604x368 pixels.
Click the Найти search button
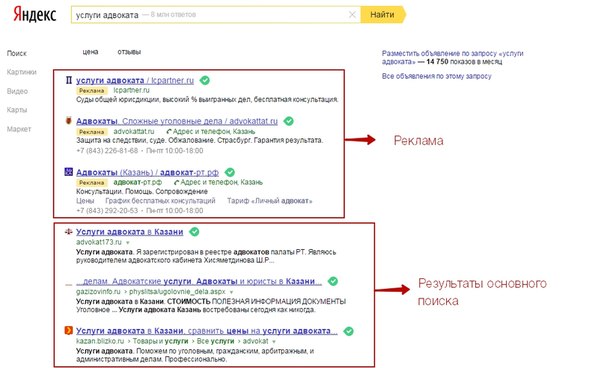[383, 15]
